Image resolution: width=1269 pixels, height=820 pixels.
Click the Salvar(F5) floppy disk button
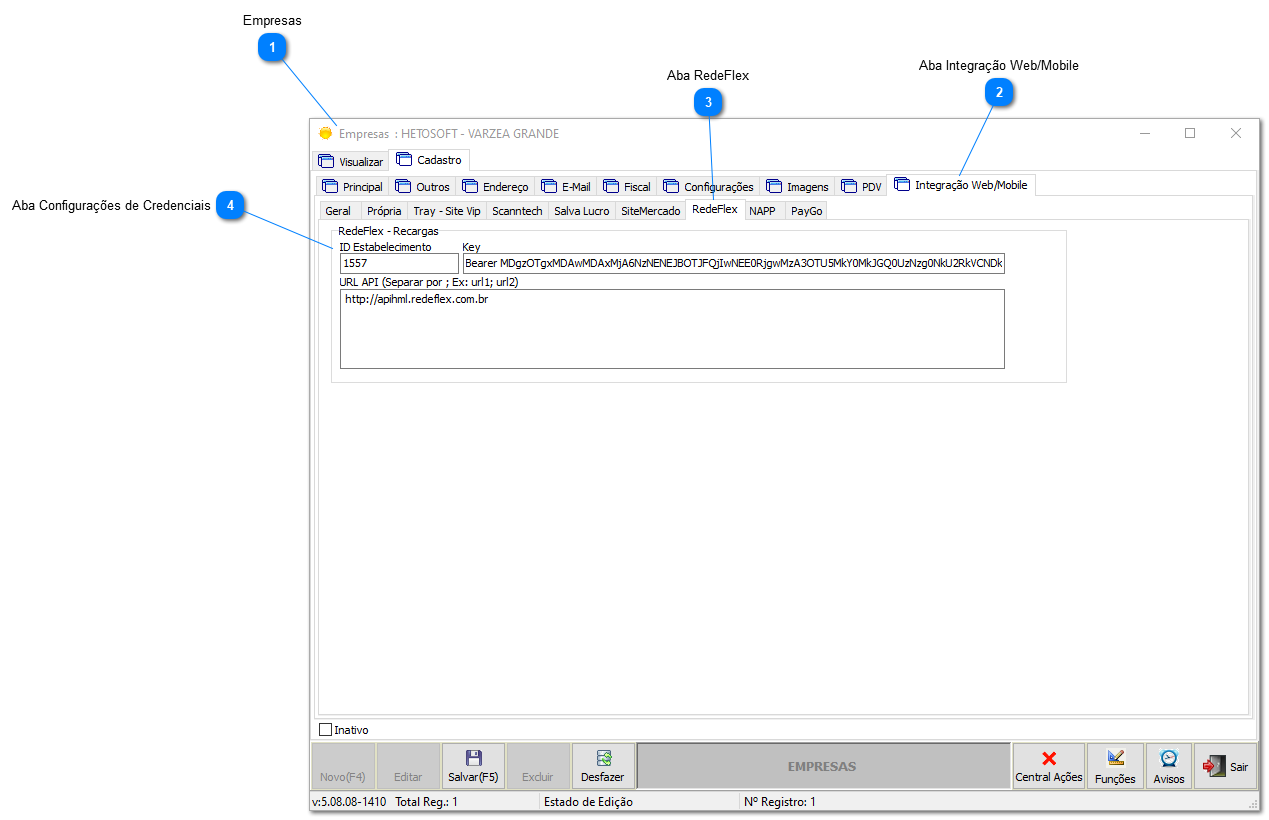click(473, 766)
